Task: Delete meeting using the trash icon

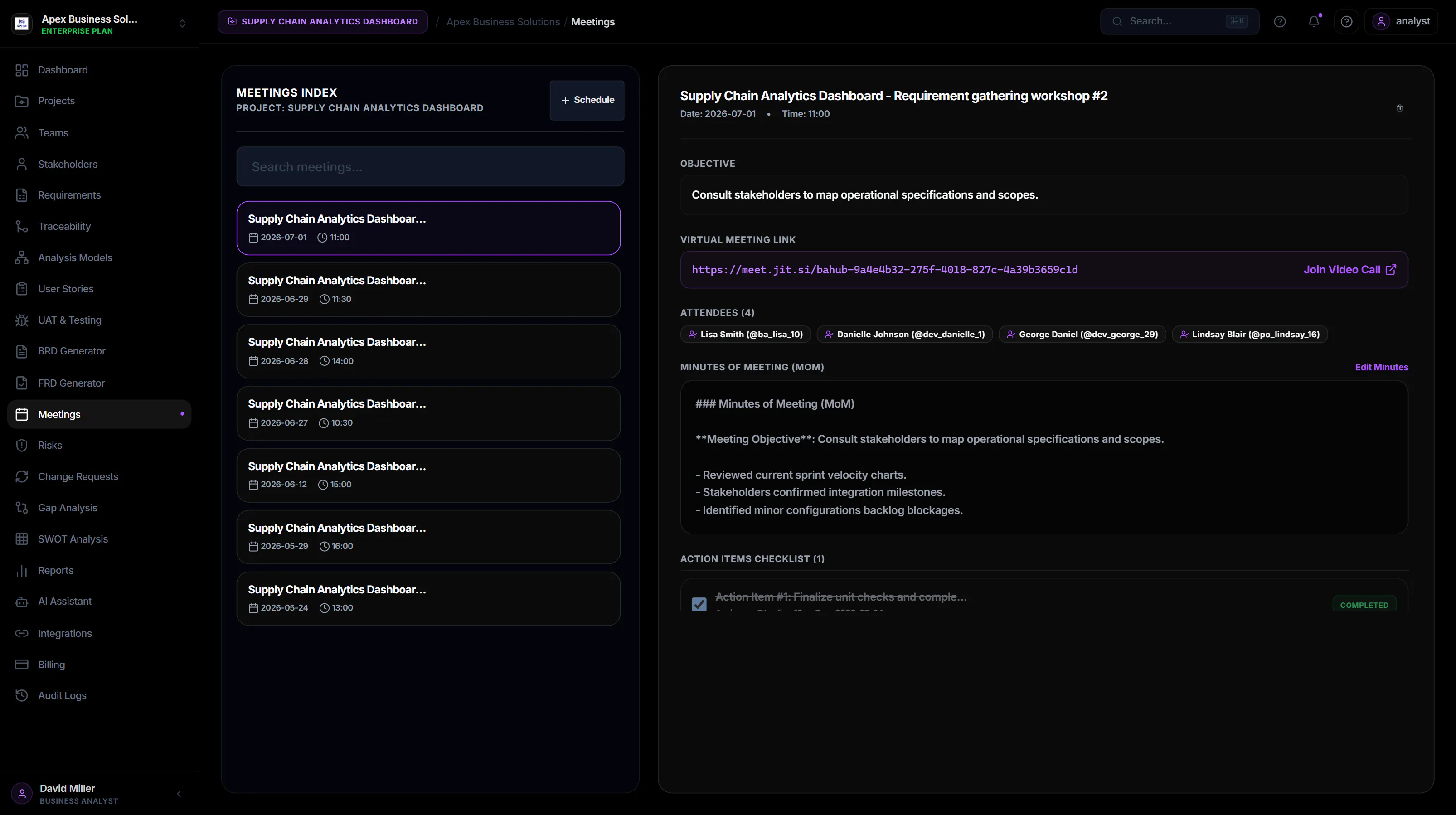Action: (x=1399, y=108)
